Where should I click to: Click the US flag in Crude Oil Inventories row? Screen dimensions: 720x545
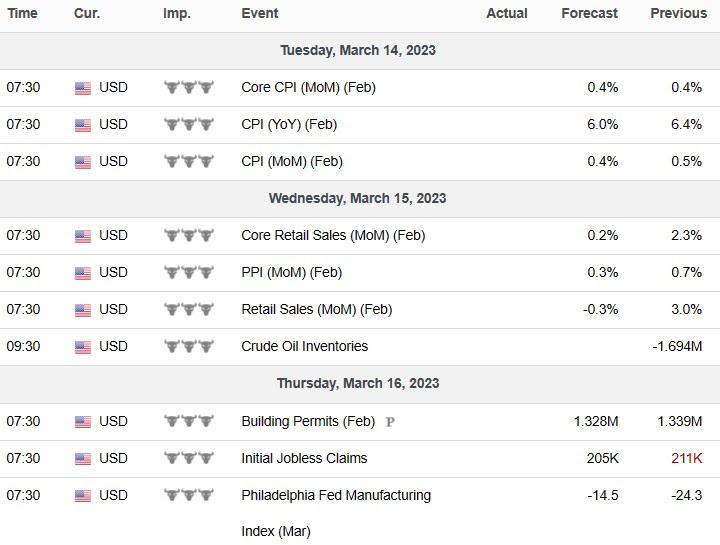click(83, 347)
